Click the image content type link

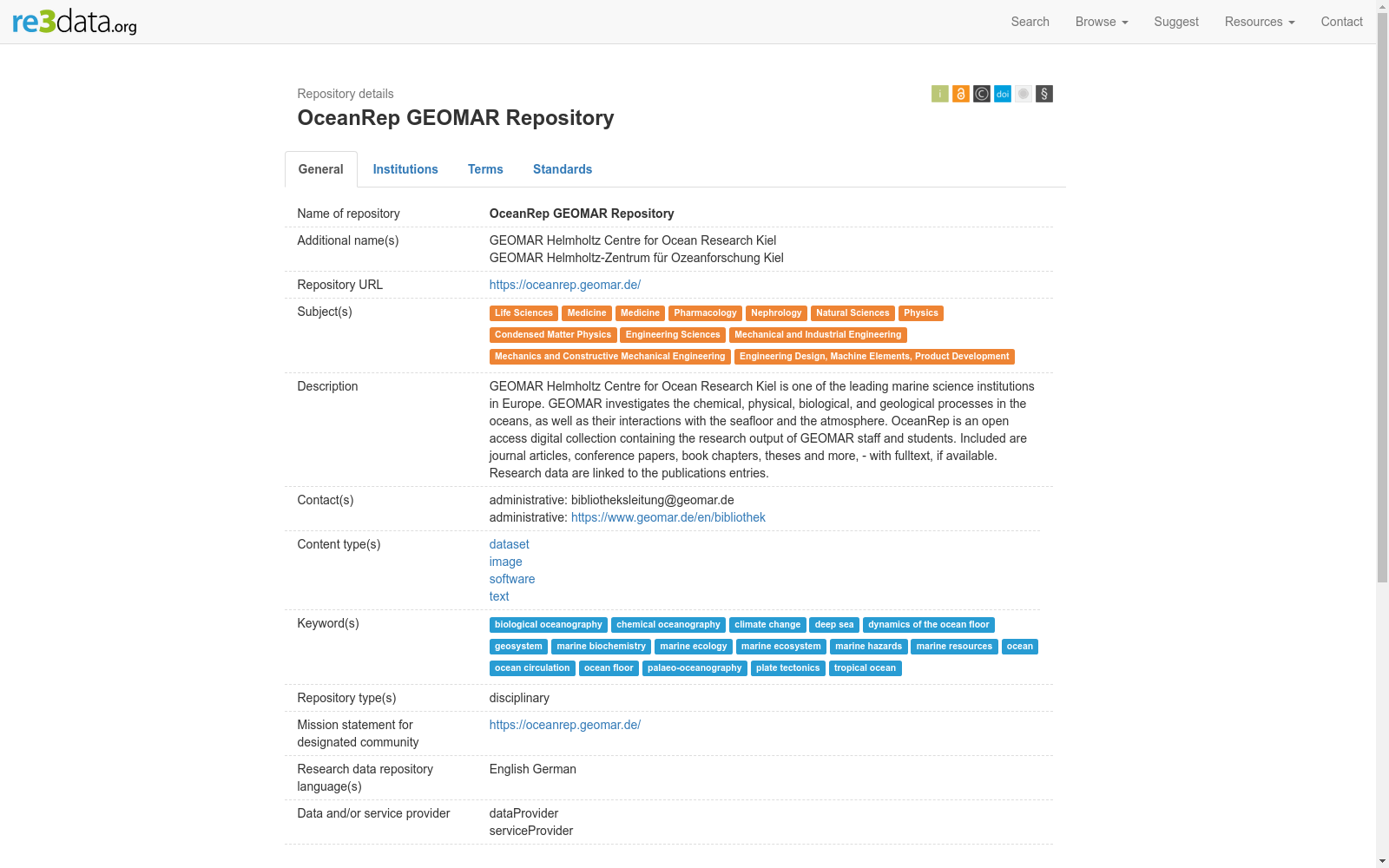[x=506, y=562]
